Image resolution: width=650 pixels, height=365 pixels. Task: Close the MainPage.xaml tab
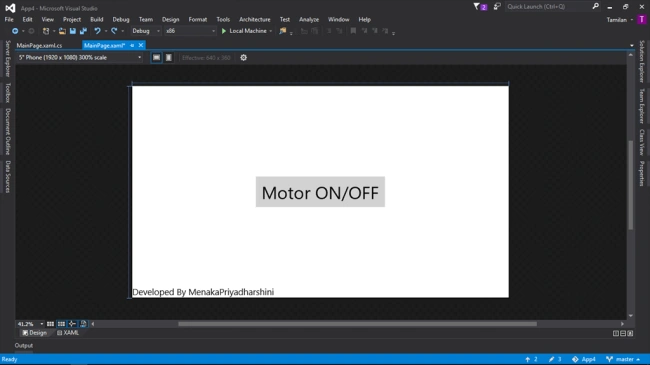[141, 45]
